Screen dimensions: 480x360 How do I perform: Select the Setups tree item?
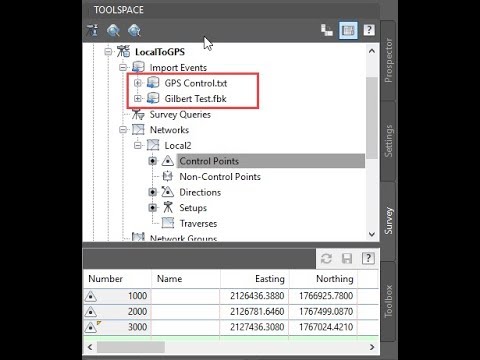[193, 208]
